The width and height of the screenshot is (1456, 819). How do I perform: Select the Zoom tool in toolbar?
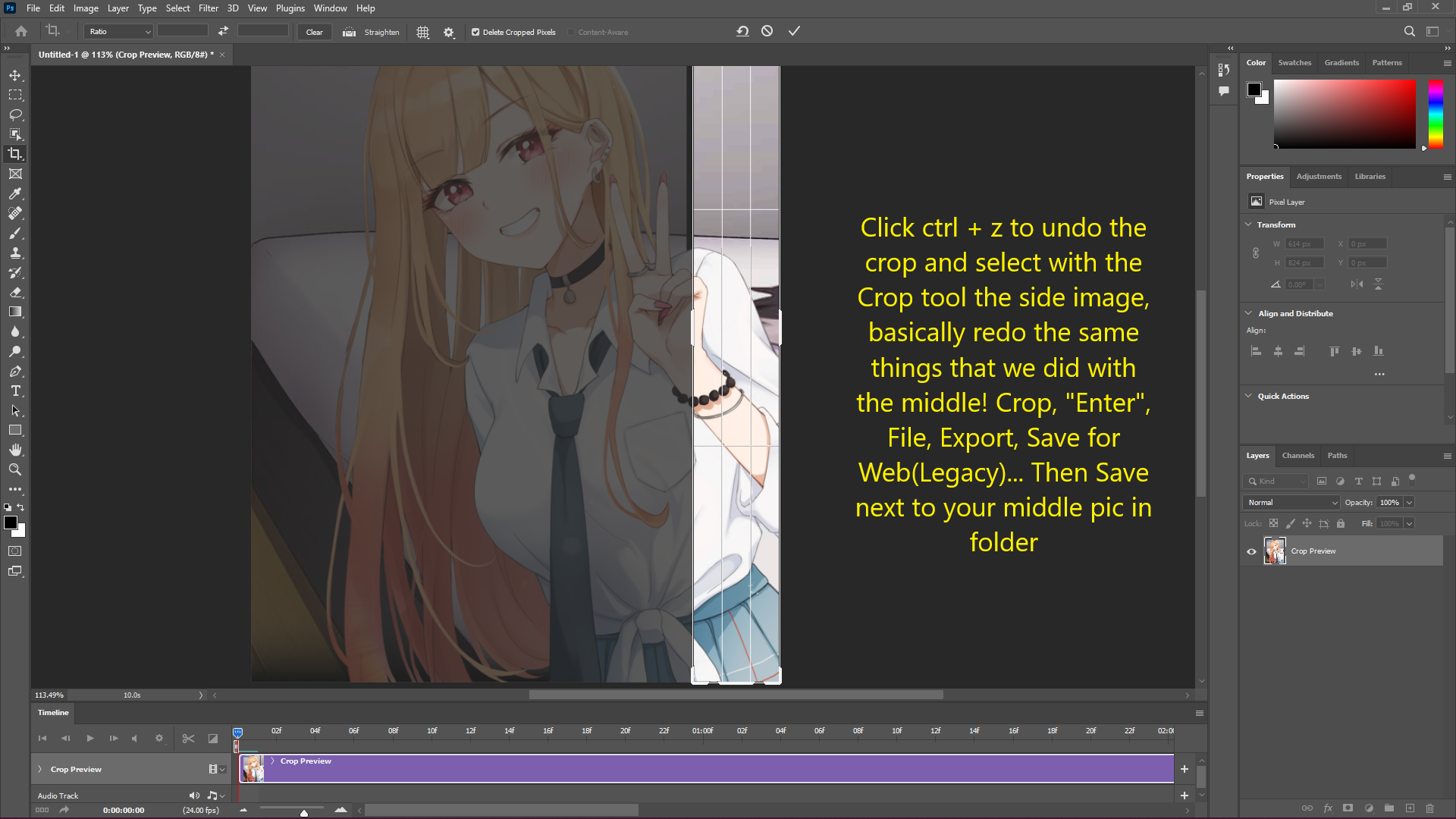[x=15, y=469]
